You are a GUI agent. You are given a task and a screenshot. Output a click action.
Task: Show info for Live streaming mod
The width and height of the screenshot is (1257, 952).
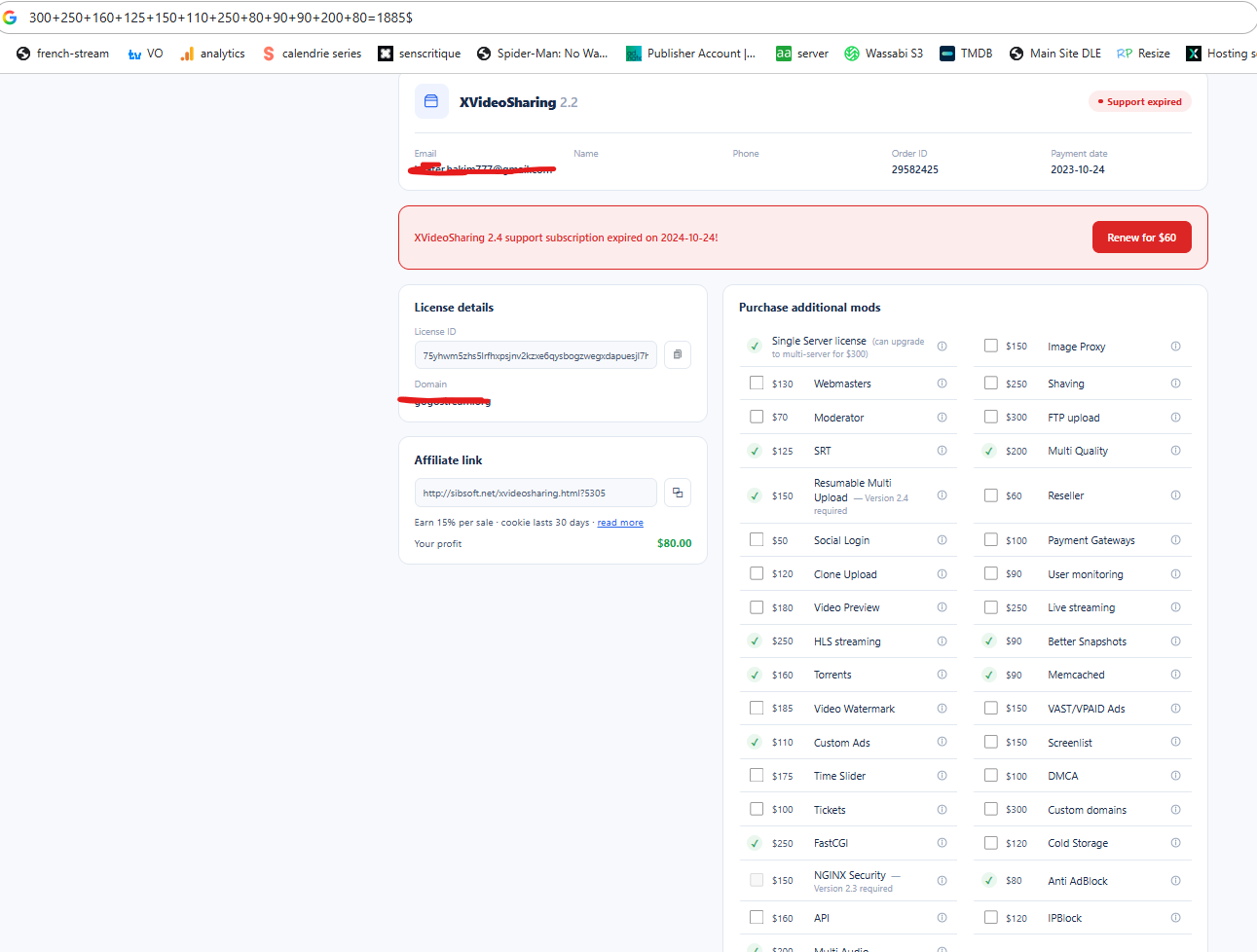tap(1175, 607)
